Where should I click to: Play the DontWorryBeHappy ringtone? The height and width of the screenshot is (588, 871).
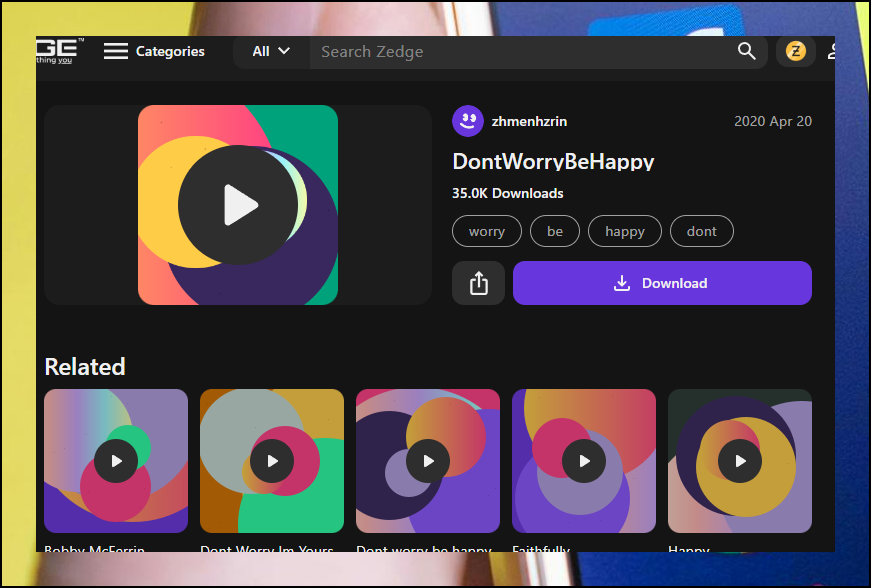point(238,205)
